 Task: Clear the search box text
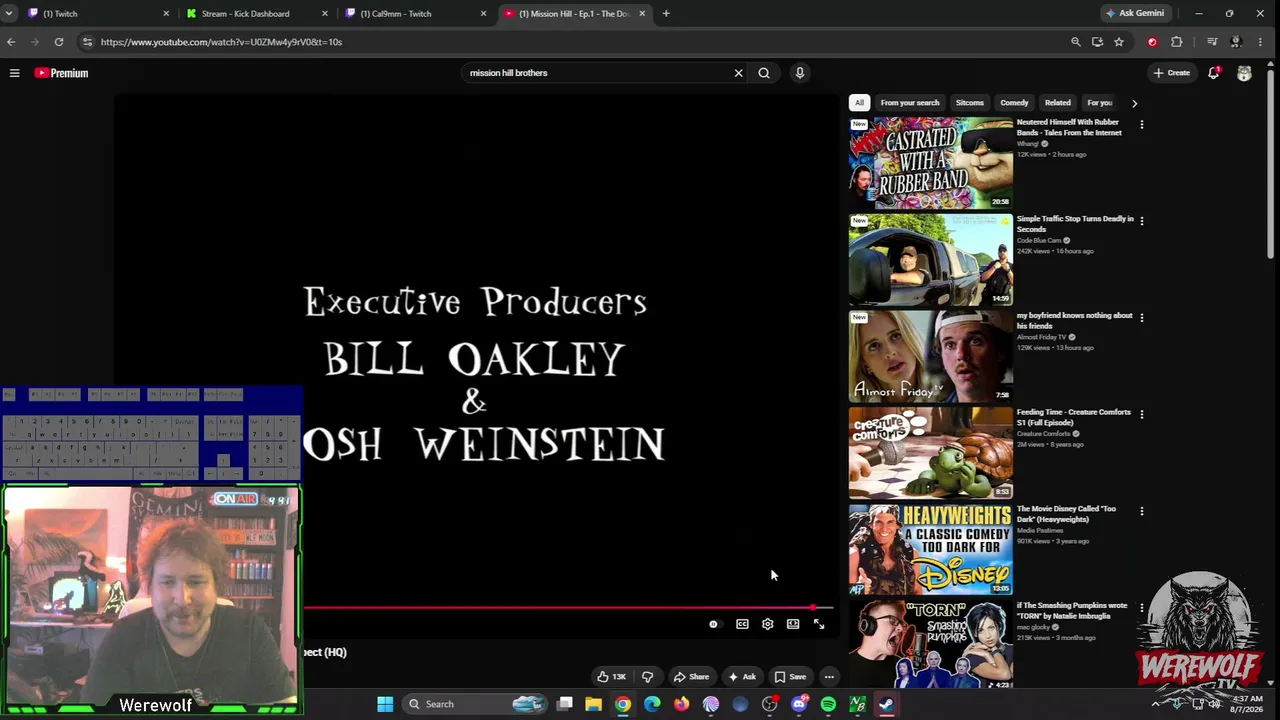pyautogui.click(x=739, y=73)
